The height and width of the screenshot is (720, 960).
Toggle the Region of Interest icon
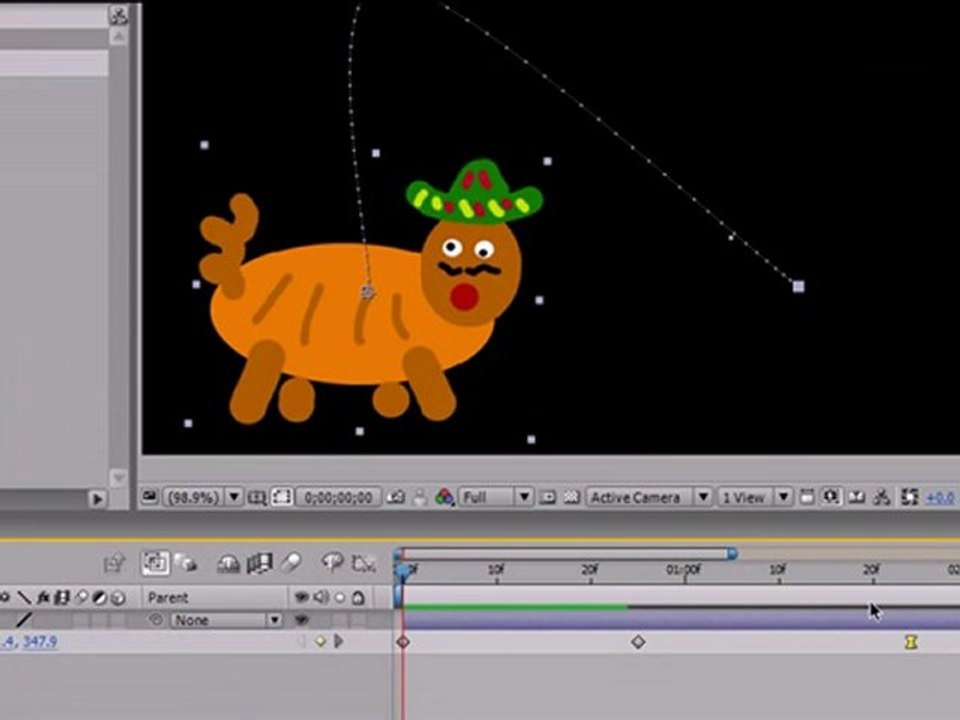click(x=547, y=497)
